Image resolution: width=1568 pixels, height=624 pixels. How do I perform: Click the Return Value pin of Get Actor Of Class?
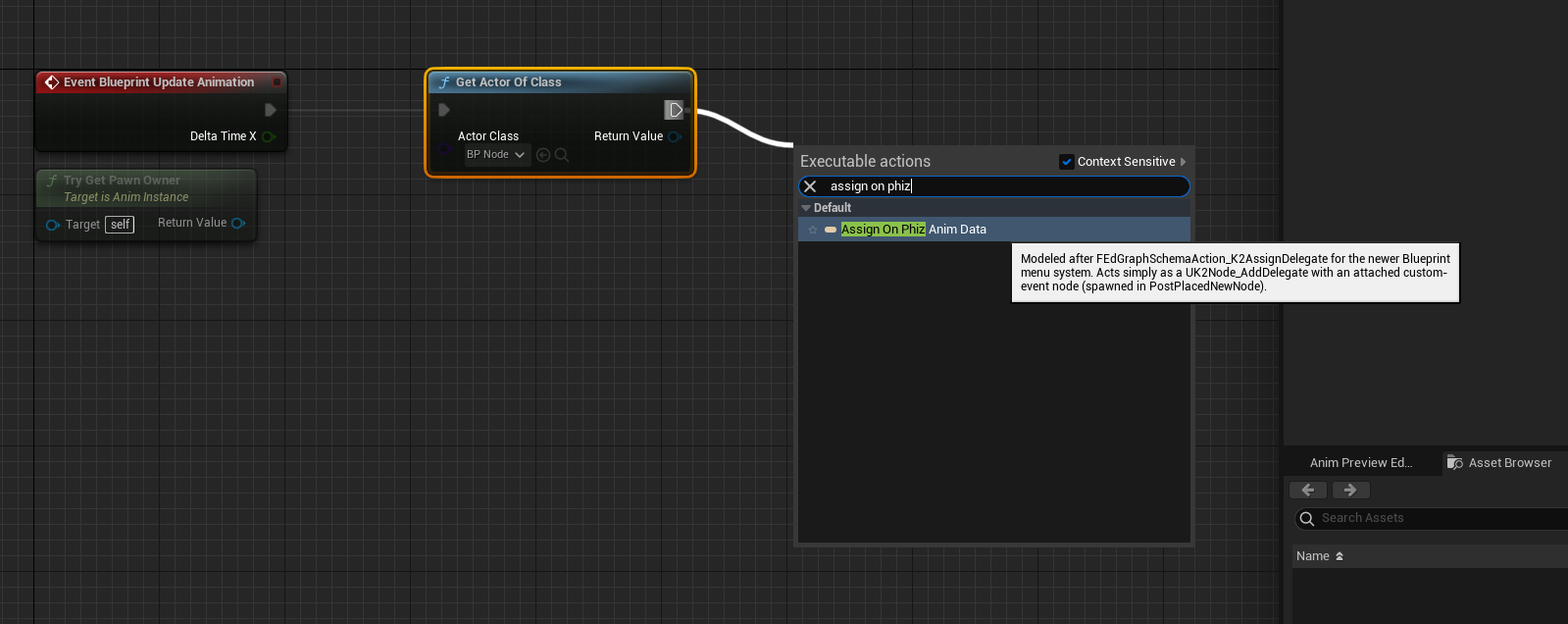point(675,136)
